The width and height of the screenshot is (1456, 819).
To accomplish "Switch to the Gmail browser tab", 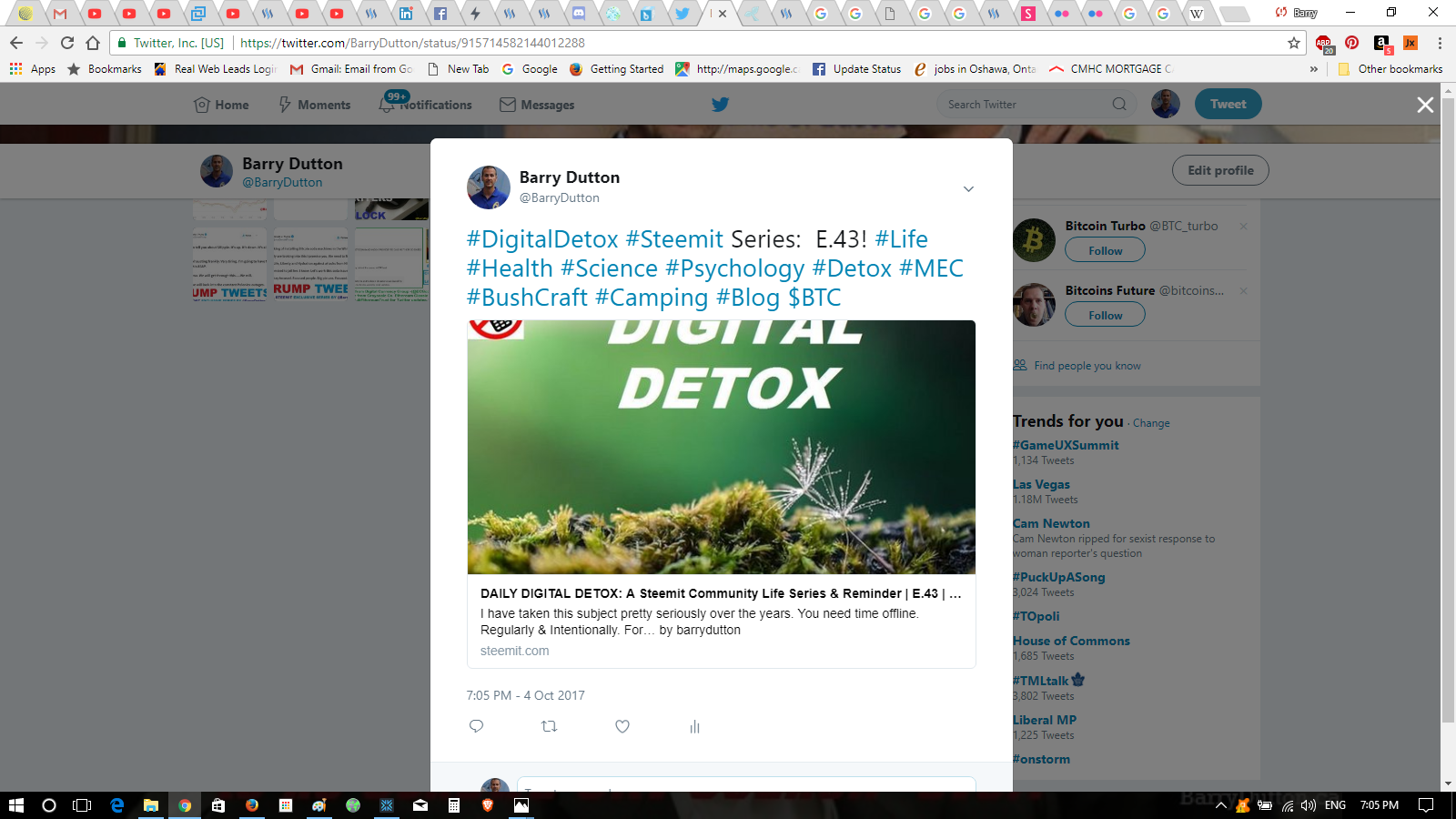I will pos(60,14).
